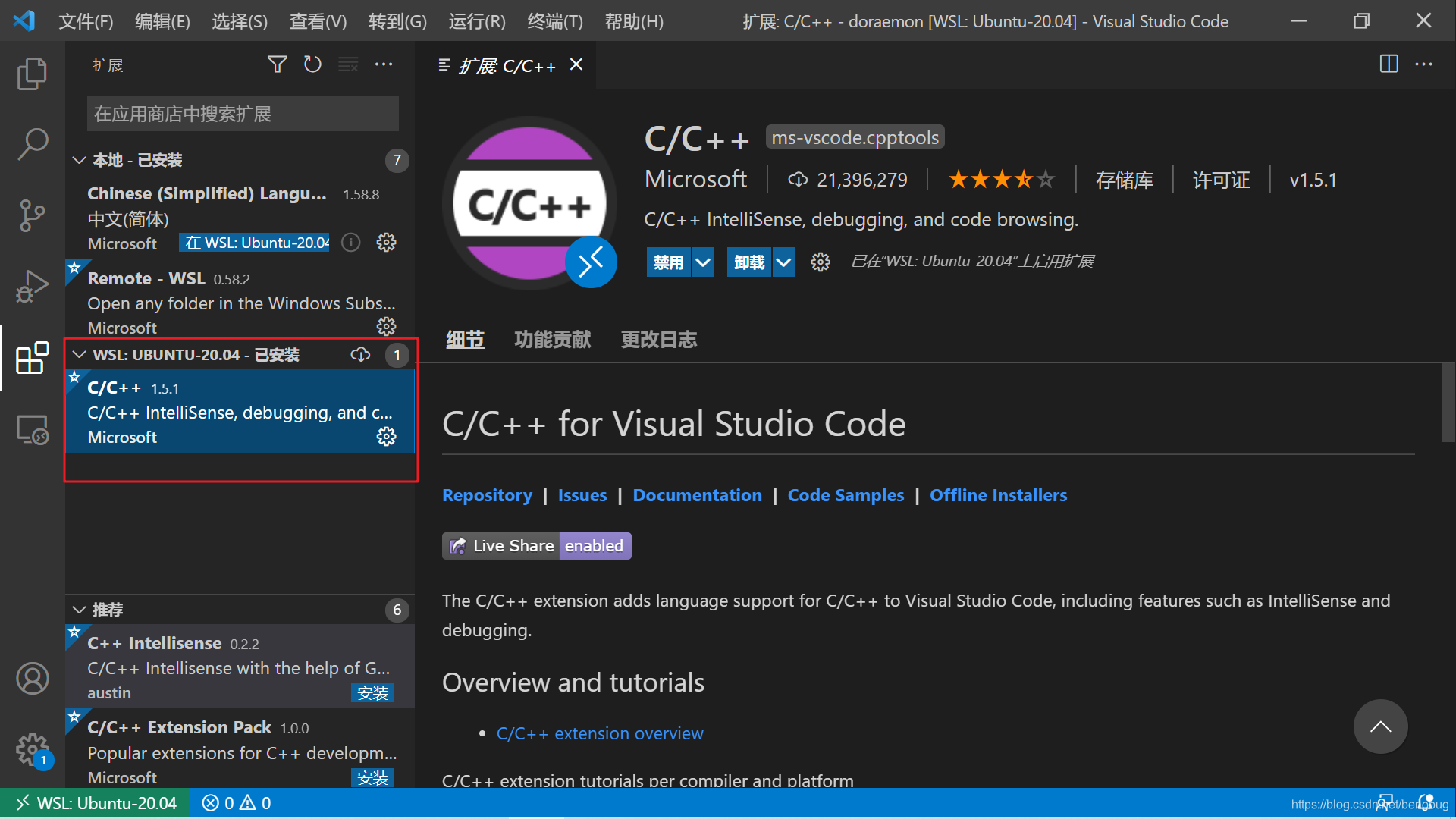Select the Extensions view icon
1456x819 pixels.
coord(32,357)
